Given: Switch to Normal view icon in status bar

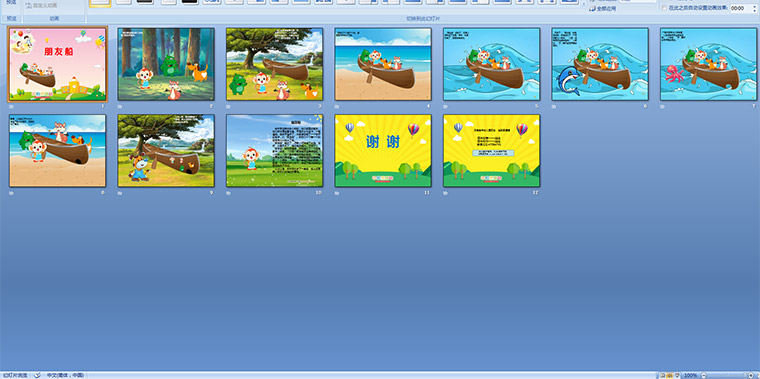Looking at the screenshot, I should pos(662,376).
